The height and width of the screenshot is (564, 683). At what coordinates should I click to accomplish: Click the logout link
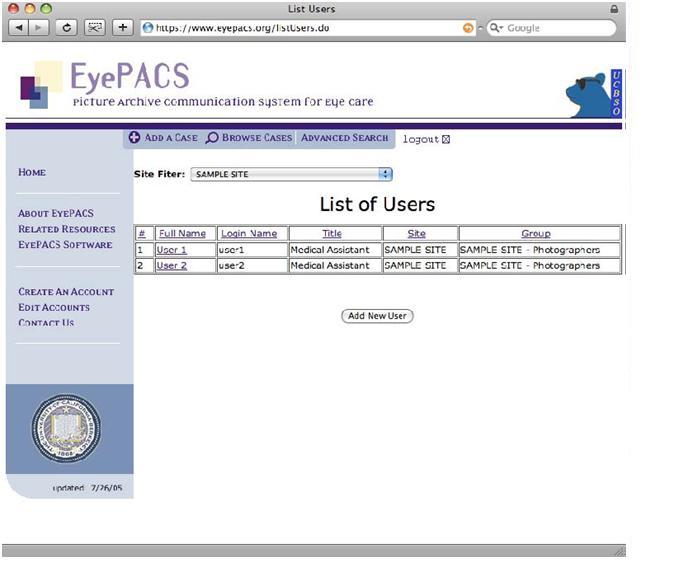[421, 139]
